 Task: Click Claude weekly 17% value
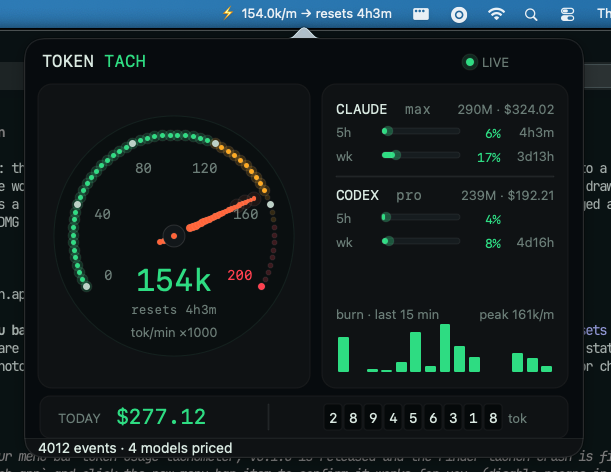pos(489,157)
